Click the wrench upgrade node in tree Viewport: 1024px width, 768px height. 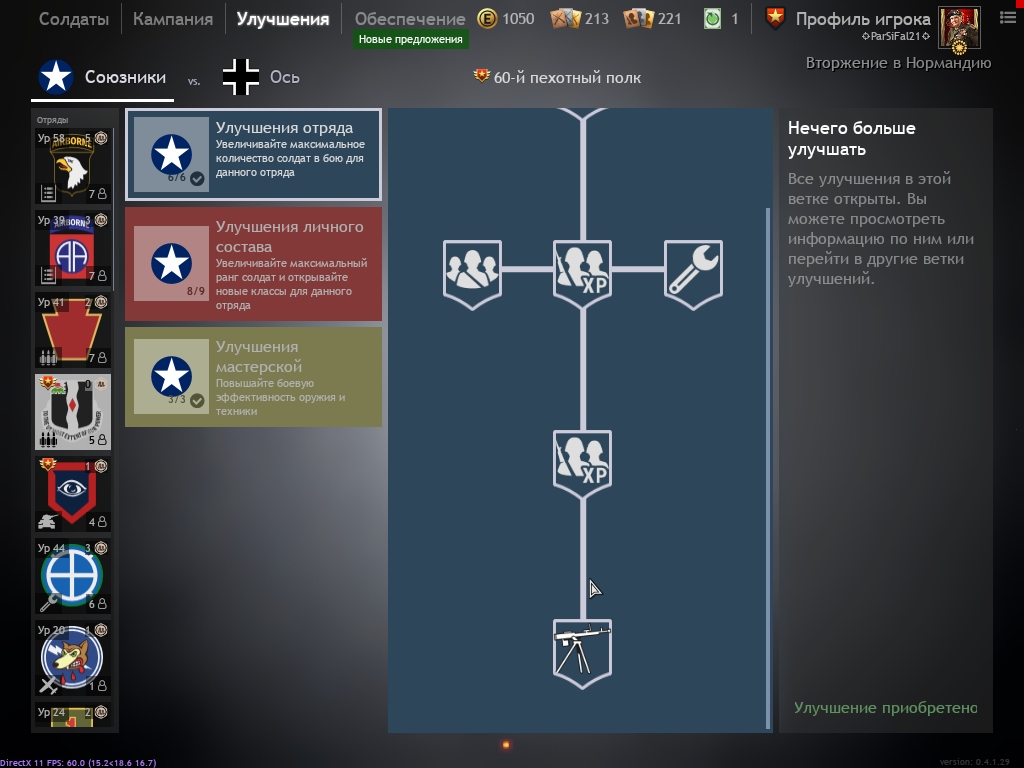(693, 270)
